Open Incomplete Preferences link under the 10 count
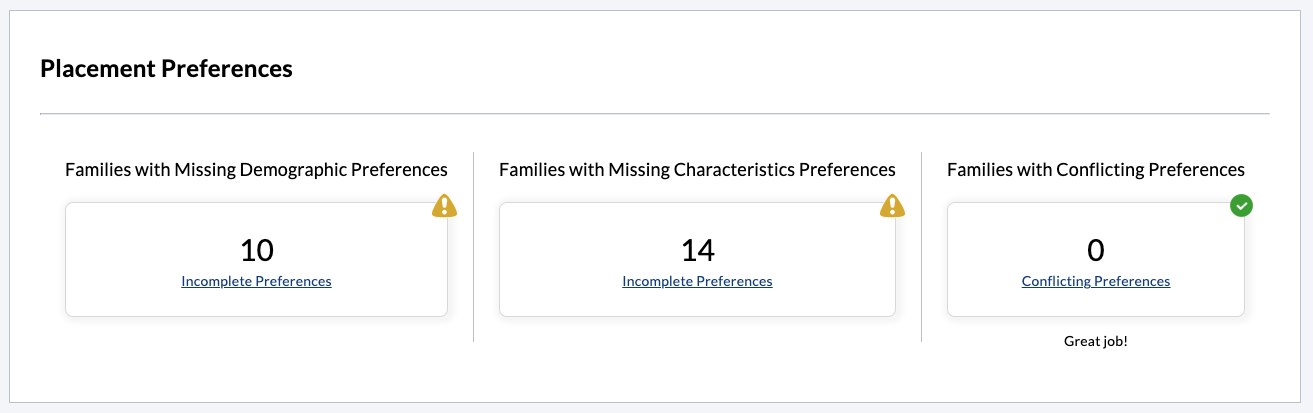Viewport: 1313px width, 413px height. coord(256,282)
